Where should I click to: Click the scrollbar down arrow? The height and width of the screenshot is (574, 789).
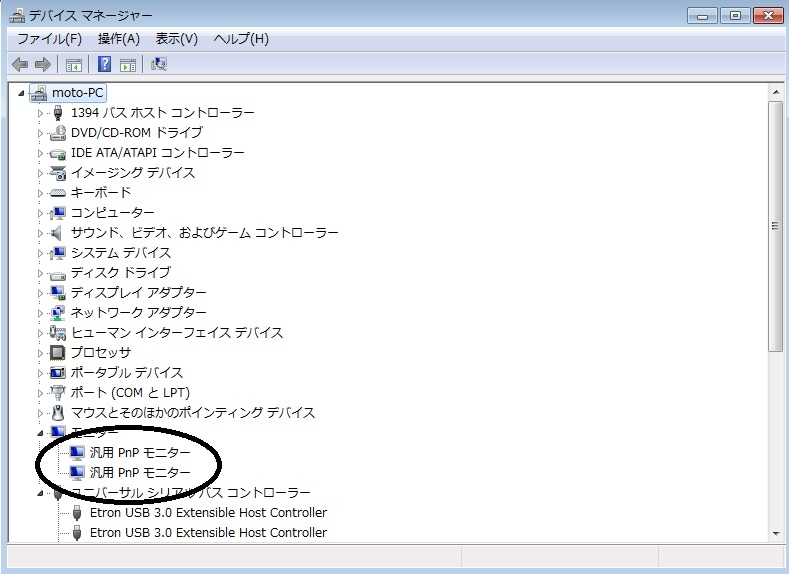776,534
